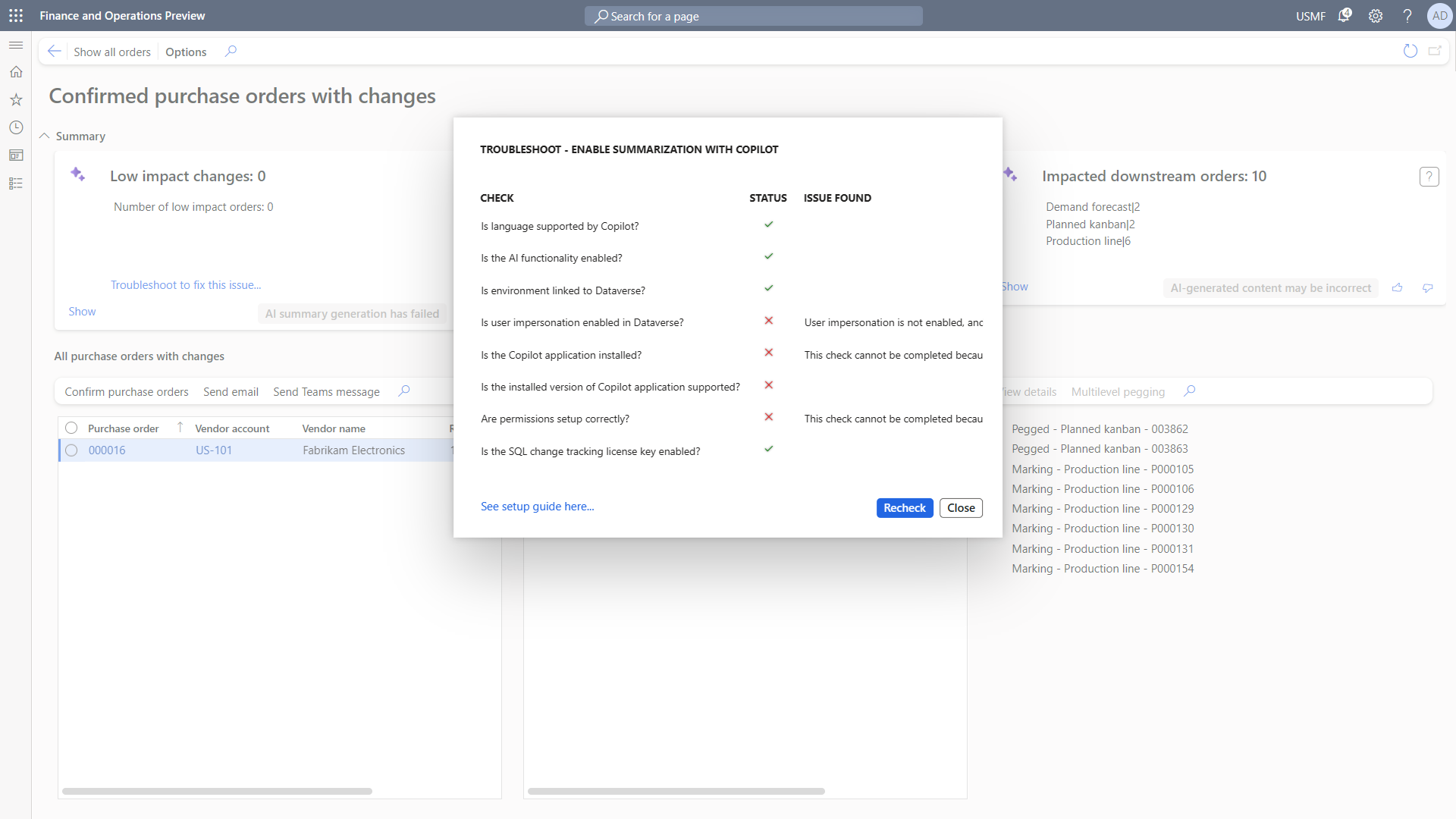Screen dimensions: 1456x819
Task: Open the USMF company selector
Action: [x=1310, y=16]
